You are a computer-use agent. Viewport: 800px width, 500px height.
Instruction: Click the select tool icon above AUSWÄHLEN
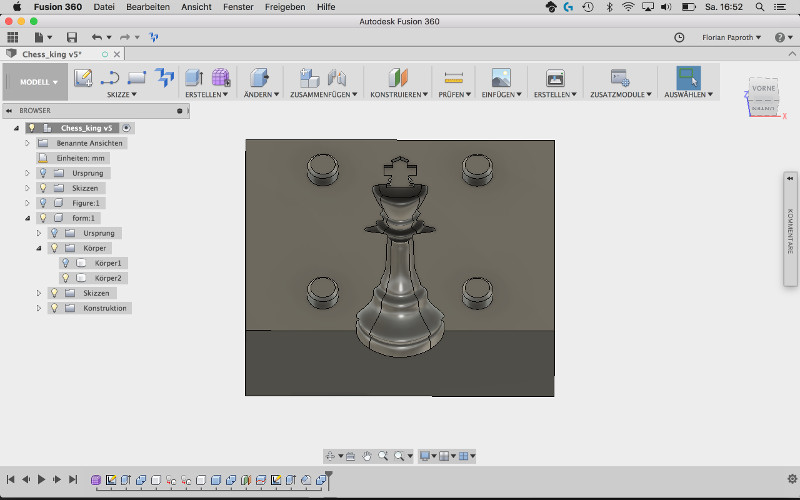(687, 78)
